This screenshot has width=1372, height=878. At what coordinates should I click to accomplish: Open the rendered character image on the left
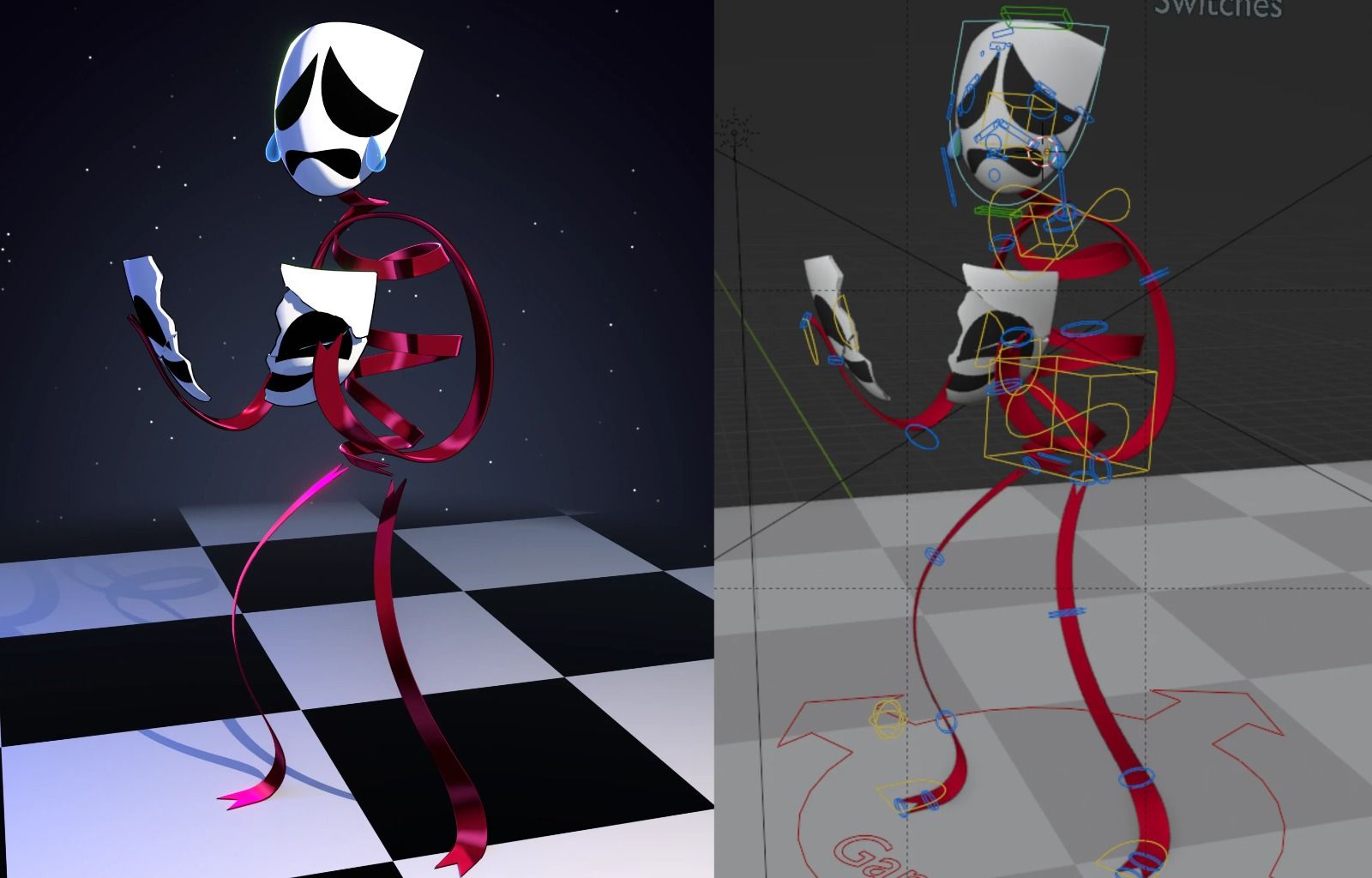pos(357,439)
